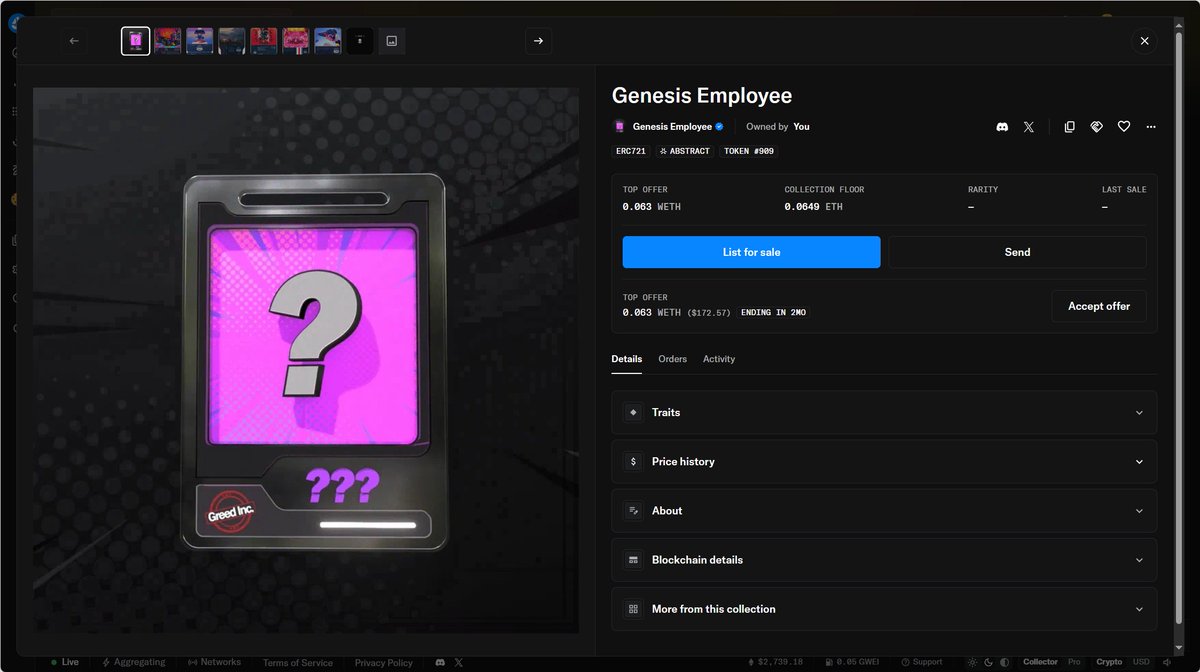Expand the Price history section

point(884,461)
